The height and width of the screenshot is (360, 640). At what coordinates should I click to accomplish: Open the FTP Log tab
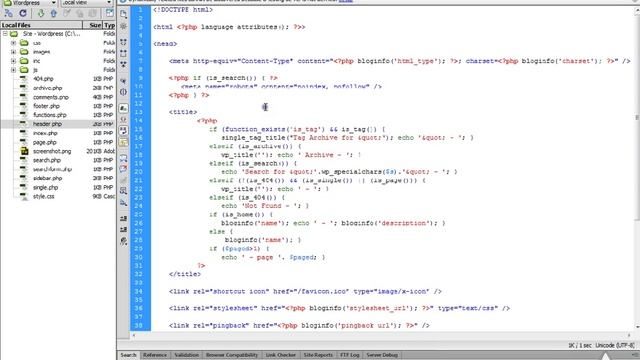click(350, 355)
